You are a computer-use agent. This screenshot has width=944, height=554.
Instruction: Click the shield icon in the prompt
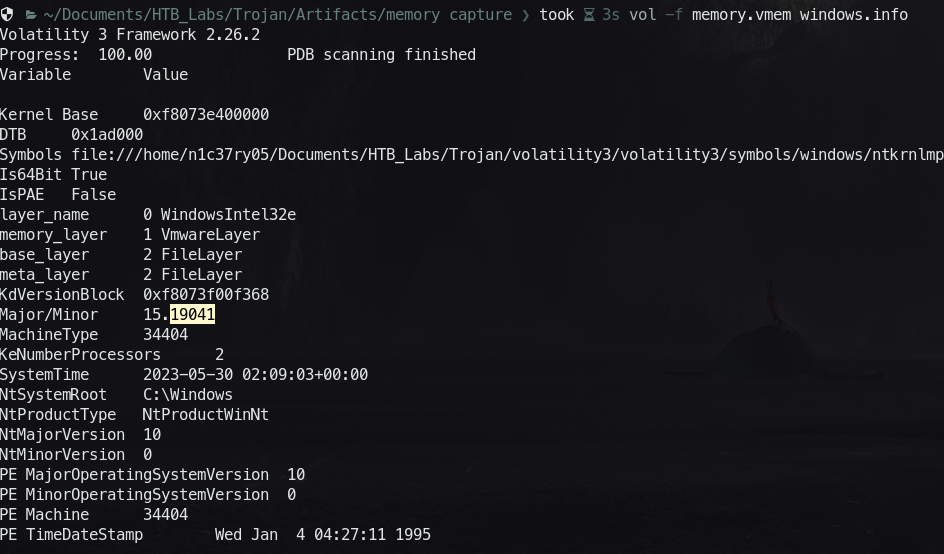7,15
